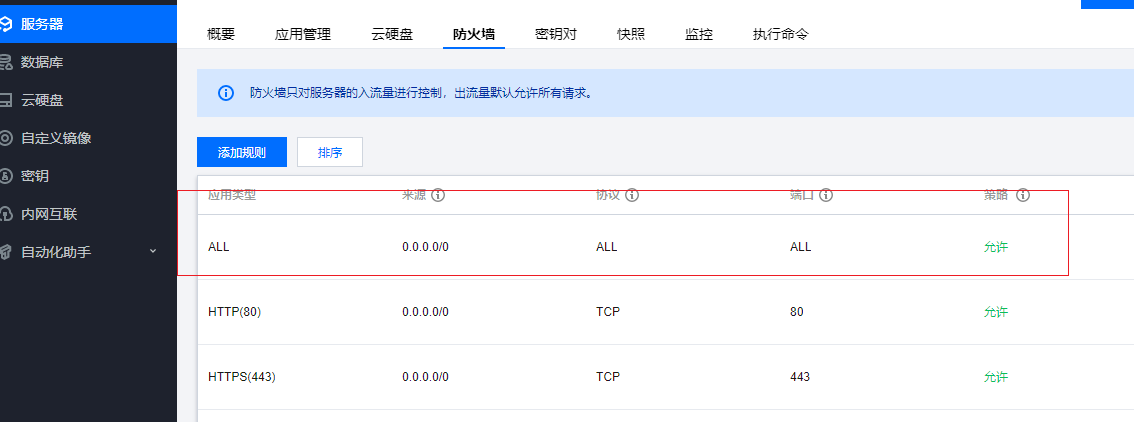The height and width of the screenshot is (422, 1134).
Task: Click source 0.0.0.0/0 in the ALL row
Action: pyautogui.click(x=425, y=247)
